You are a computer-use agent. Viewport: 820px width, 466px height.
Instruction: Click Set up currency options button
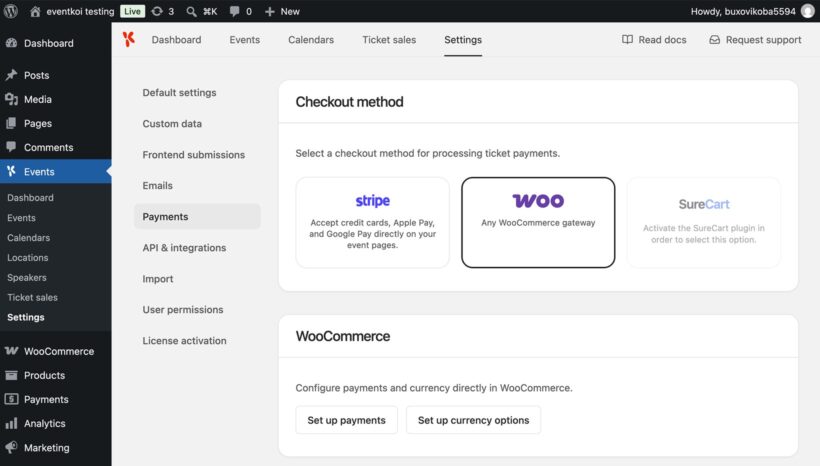point(473,420)
